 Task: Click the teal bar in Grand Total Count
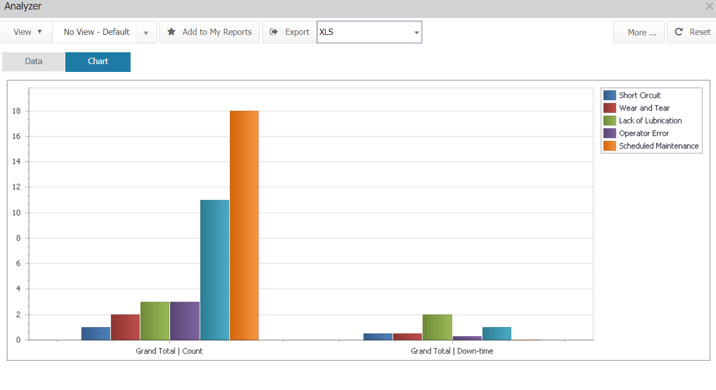(215, 270)
